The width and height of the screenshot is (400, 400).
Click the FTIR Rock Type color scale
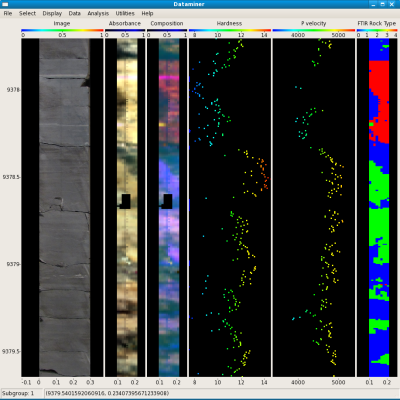coord(377,30)
